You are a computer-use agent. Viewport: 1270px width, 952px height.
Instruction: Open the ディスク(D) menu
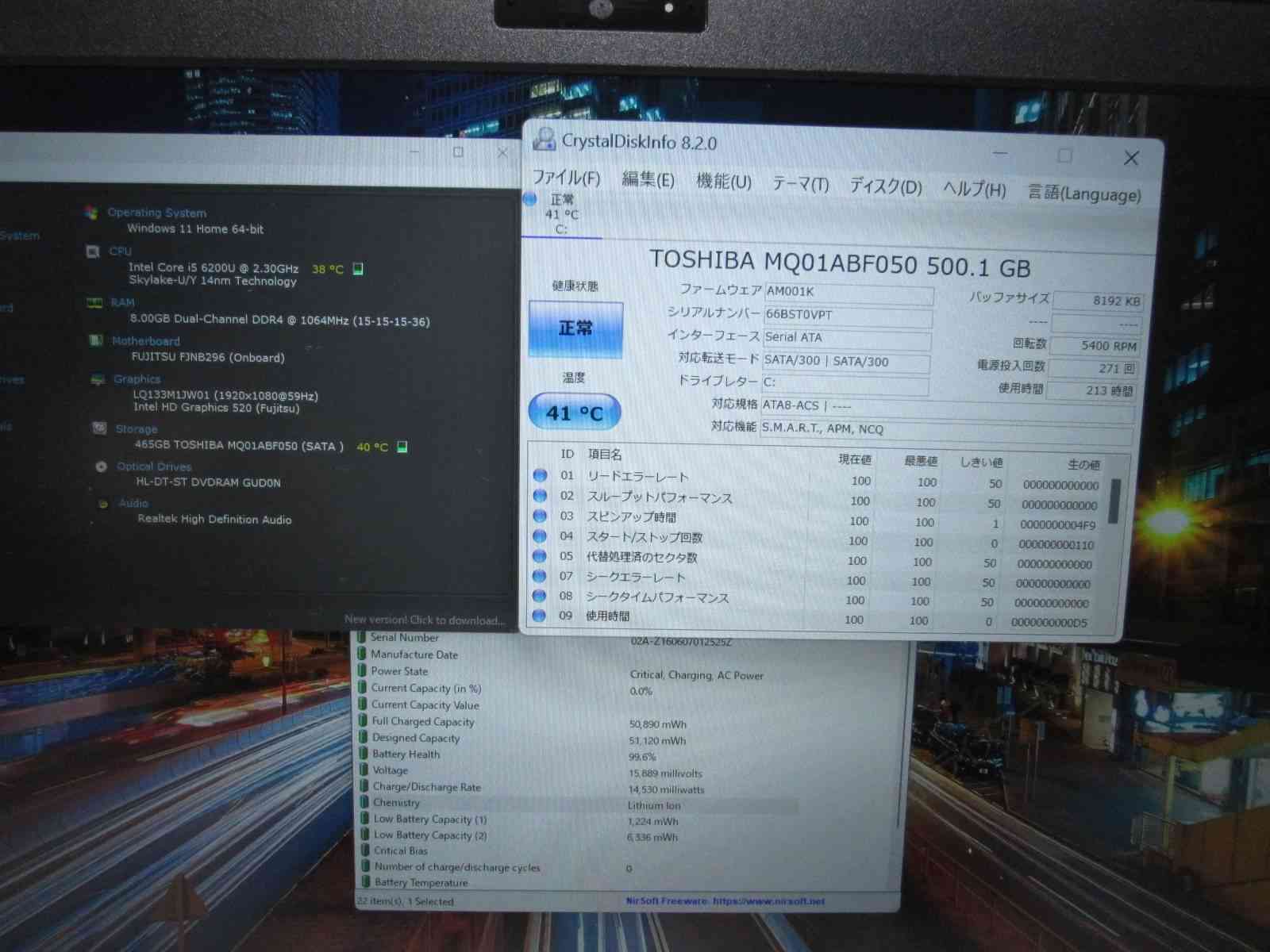[x=885, y=187]
